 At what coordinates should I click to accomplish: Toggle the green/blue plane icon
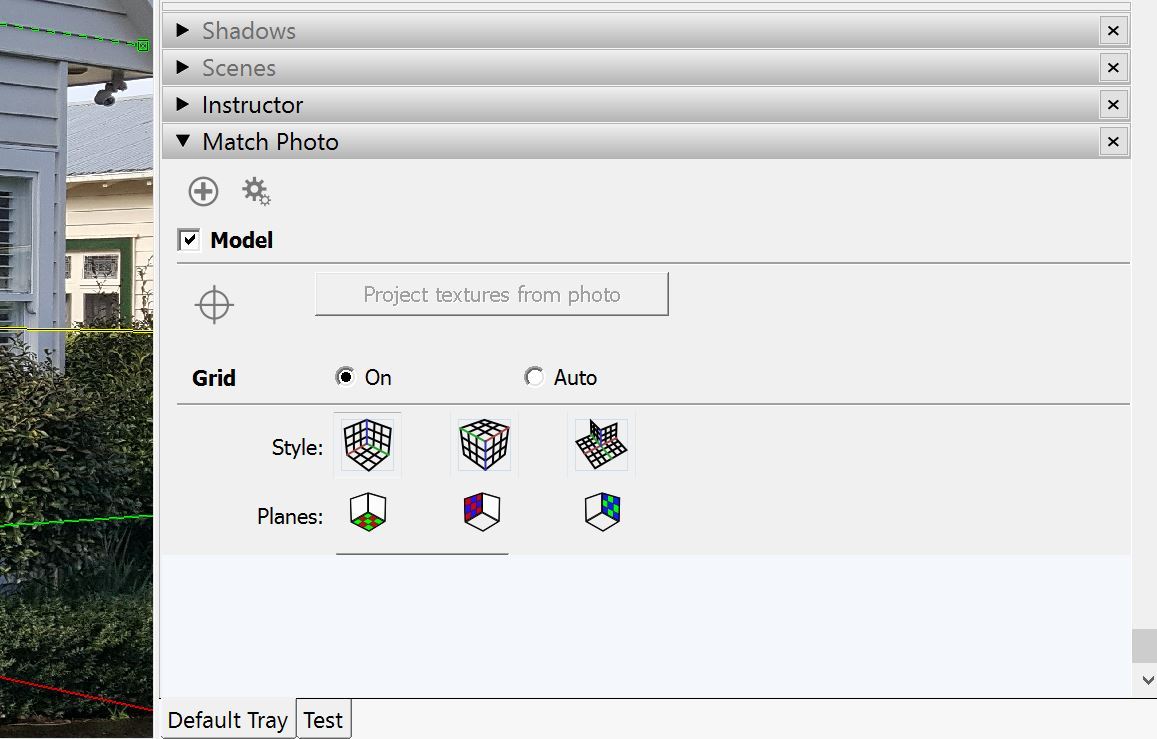click(603, 512)
